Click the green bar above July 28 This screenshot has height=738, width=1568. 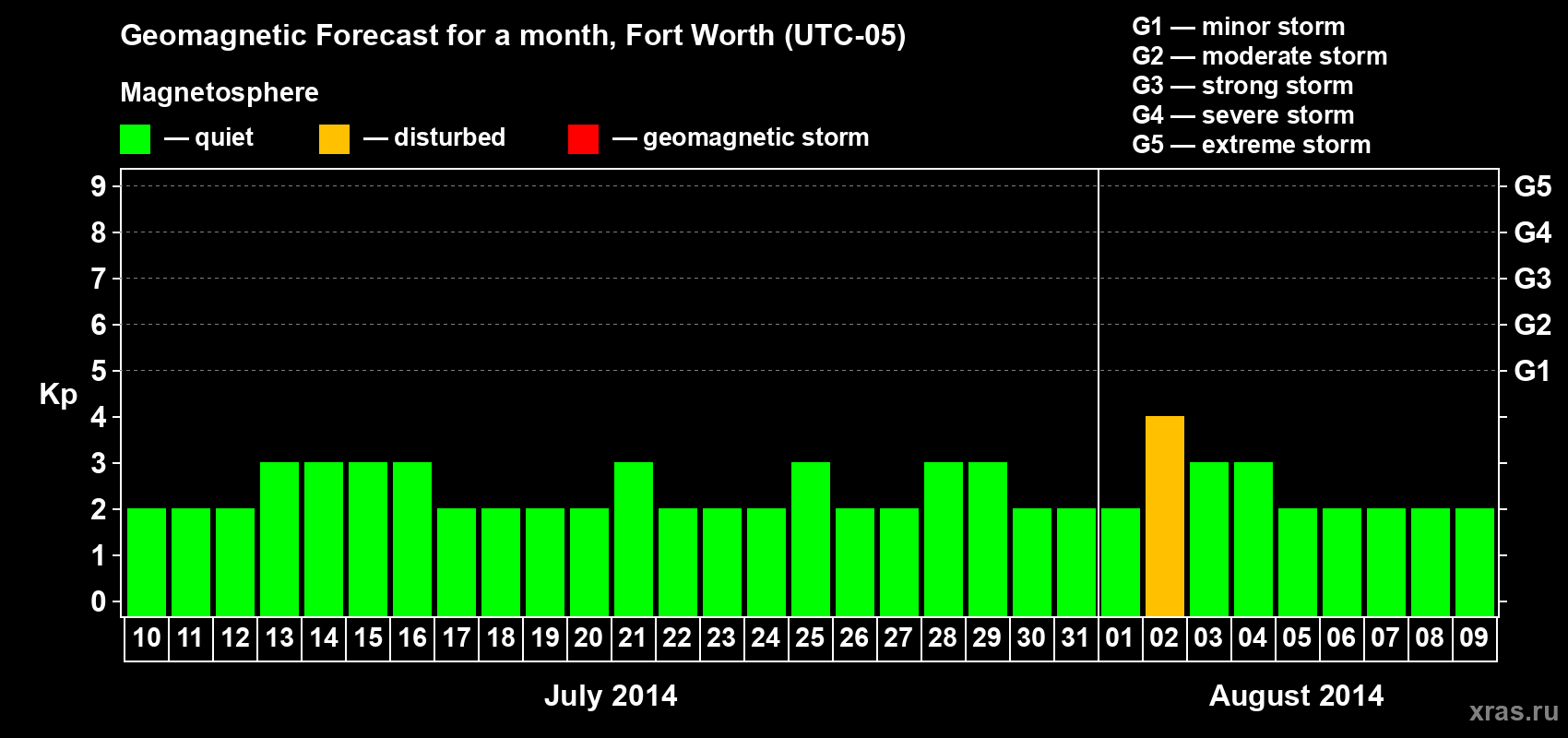click(x=944, y=540)
